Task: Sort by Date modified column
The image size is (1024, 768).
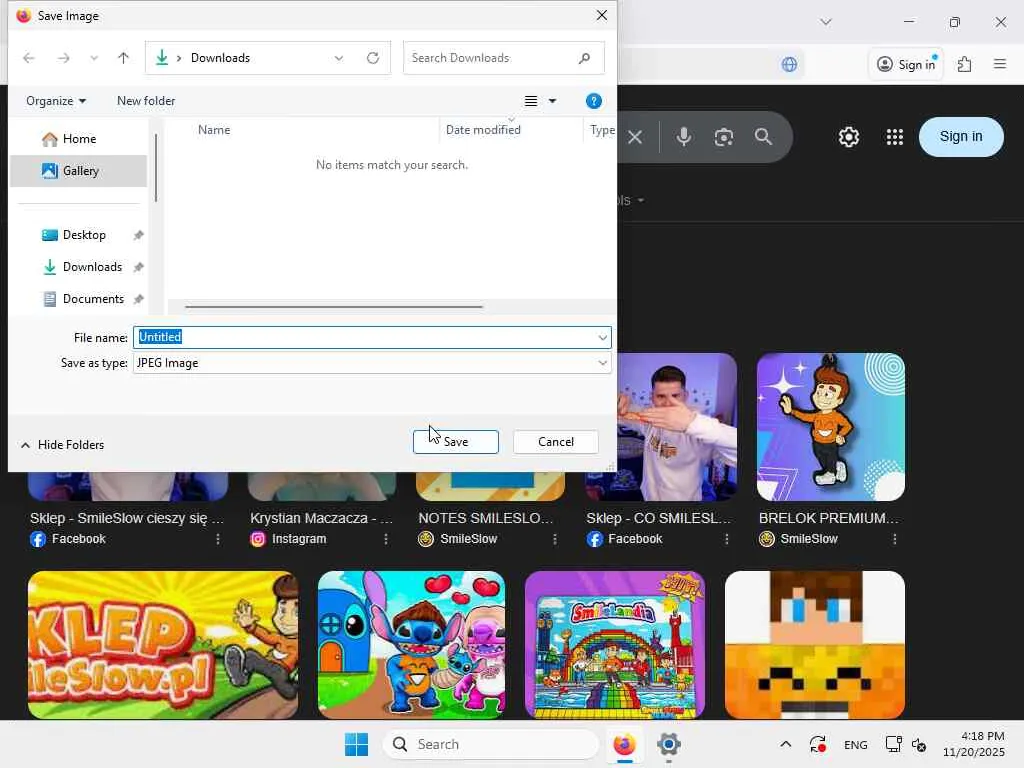Action: pyautogui.click(x=483, y=129)
